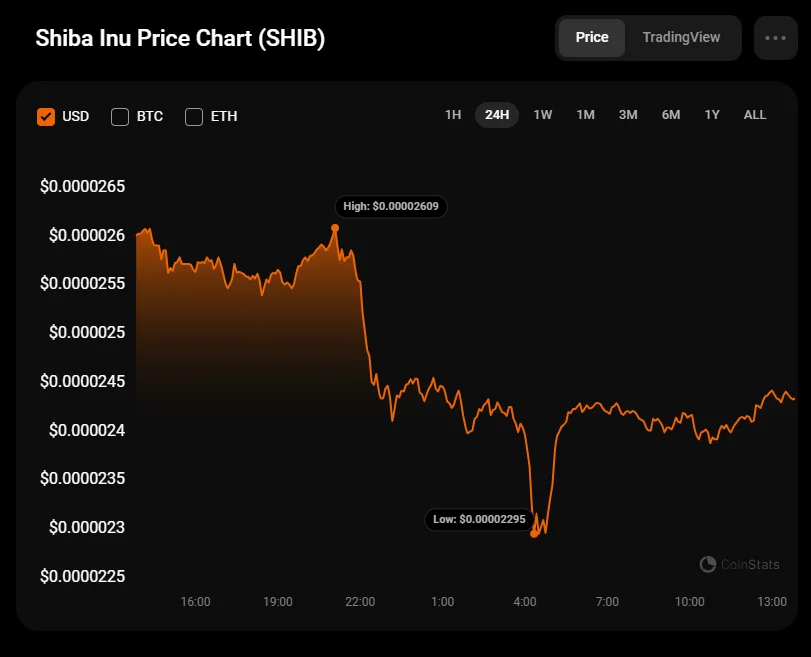
Task: Uncheck the USD currency checkbox
Action: point(46,116)
